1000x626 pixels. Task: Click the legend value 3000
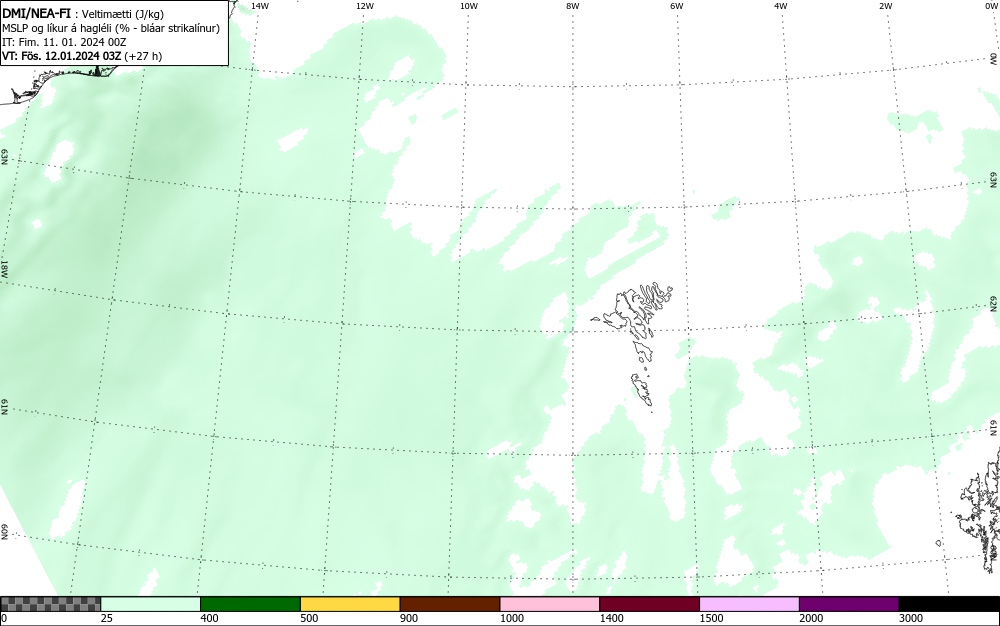(911, 618)
